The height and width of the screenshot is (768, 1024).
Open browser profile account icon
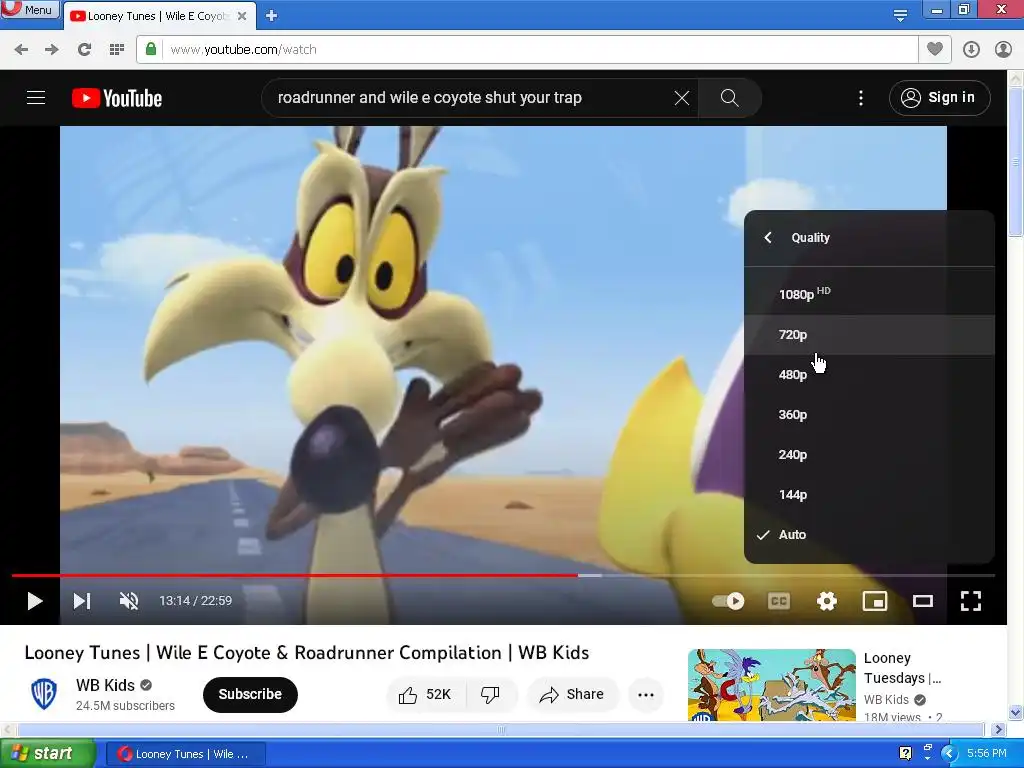1003,50
